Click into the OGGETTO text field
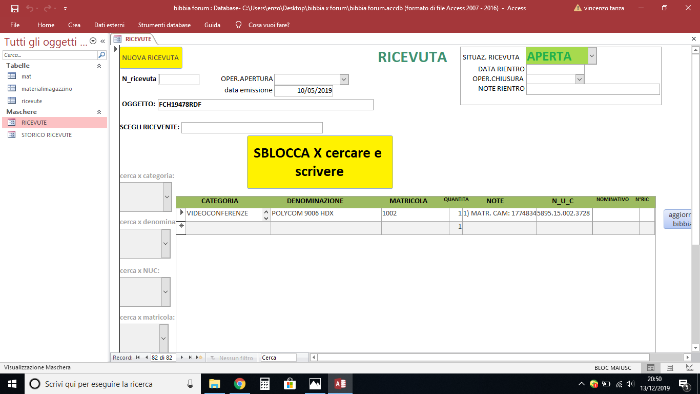700x394 pixels. click(x=266, y=104)
